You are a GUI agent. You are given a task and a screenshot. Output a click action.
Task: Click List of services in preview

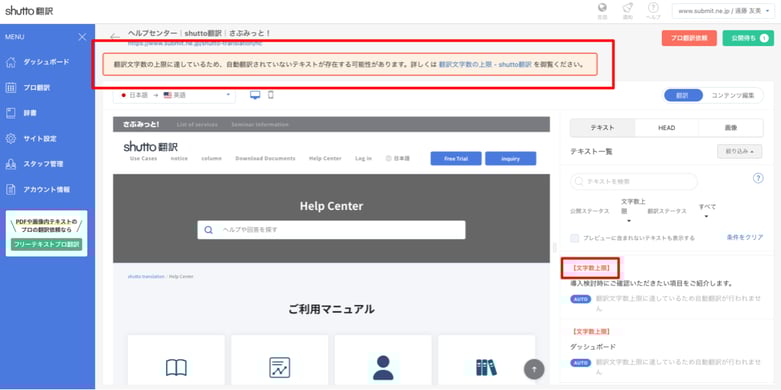(197, 125)
